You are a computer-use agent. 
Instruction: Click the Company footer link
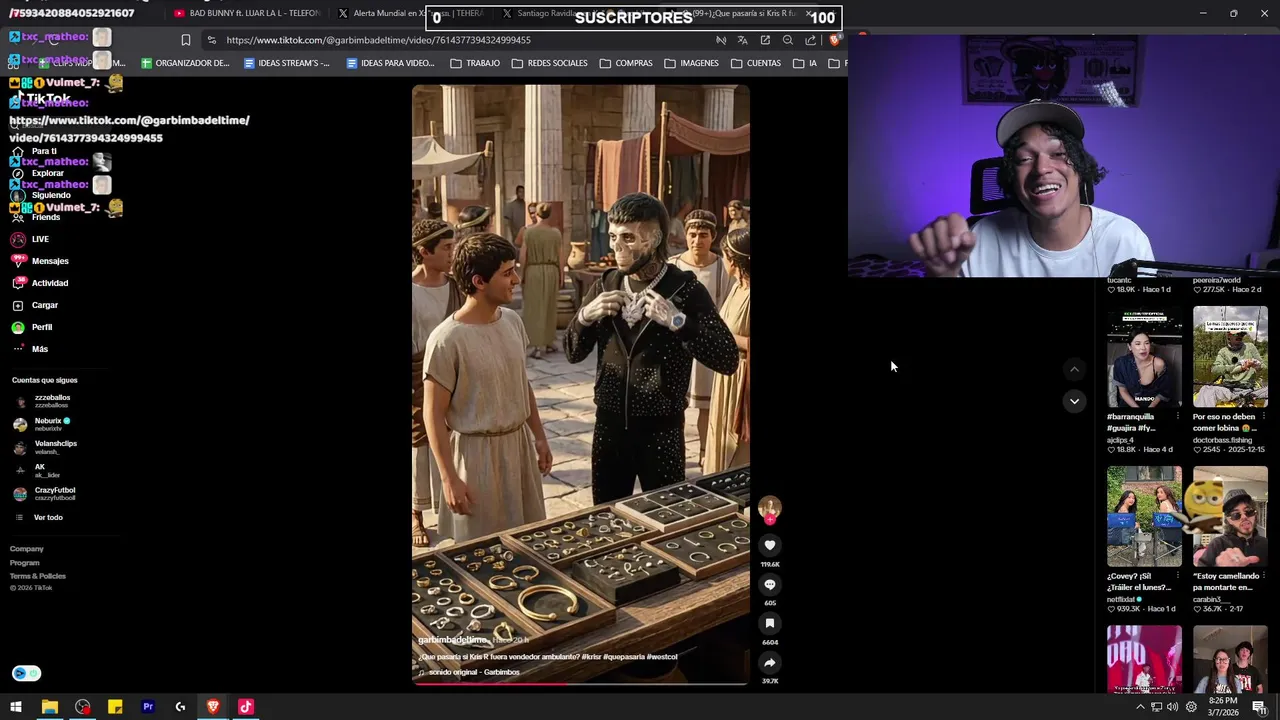click(27, 549)
